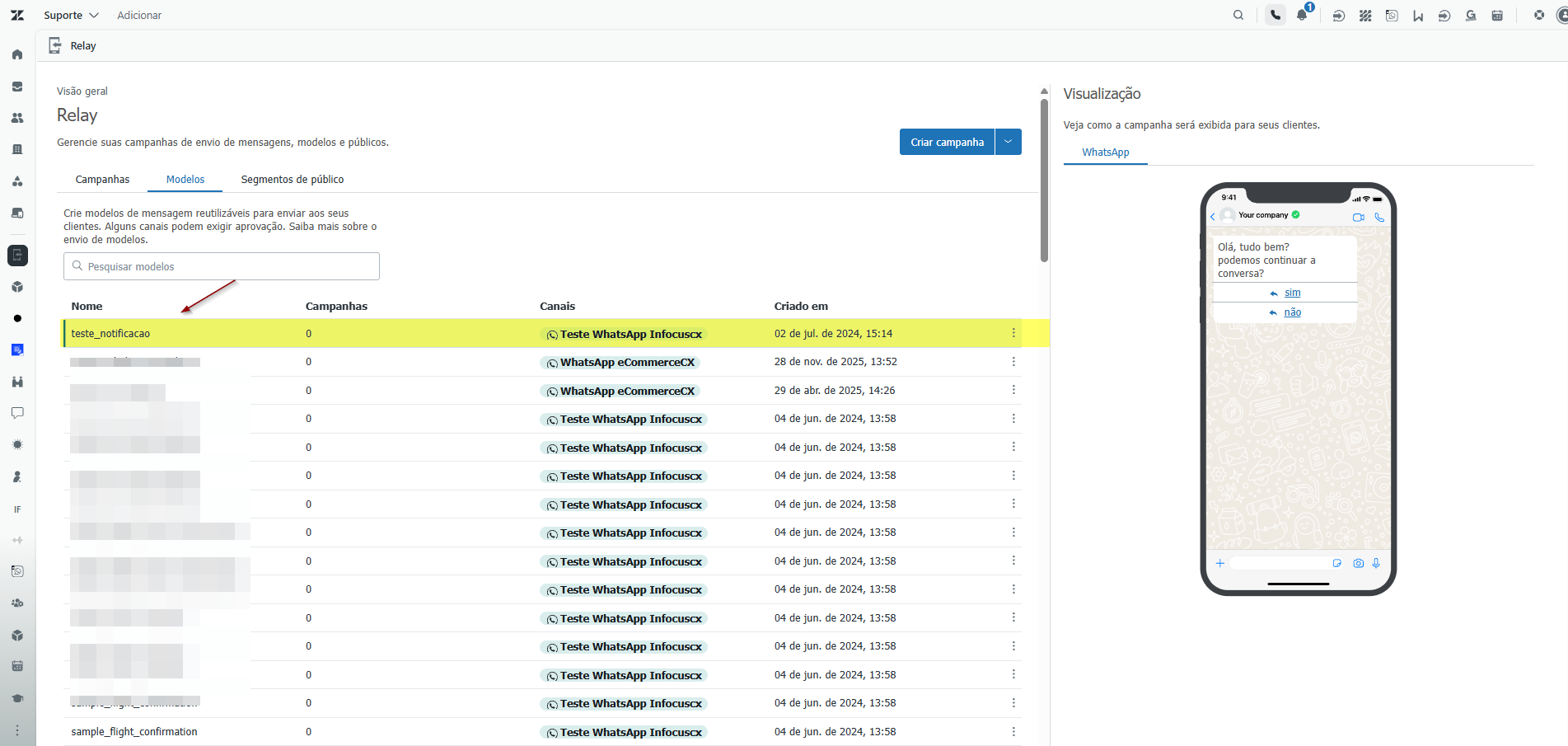Image resolution: width=1568 pixels, height=746 pixels.
Task: Open the top bar WhatsApp app icon
Action: (1392, 15)
